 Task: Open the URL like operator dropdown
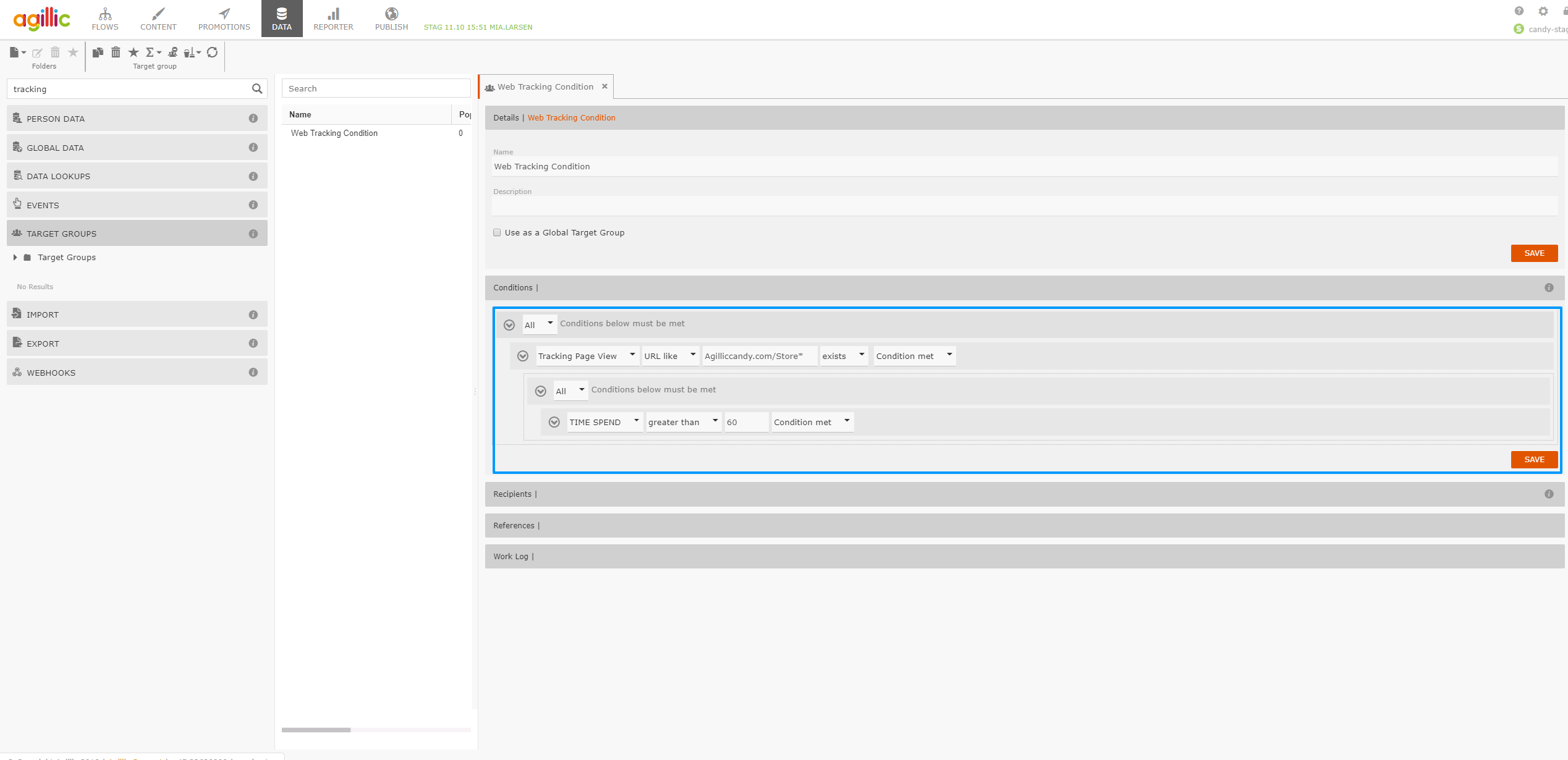pyautogui.click(x=693, y=355)
